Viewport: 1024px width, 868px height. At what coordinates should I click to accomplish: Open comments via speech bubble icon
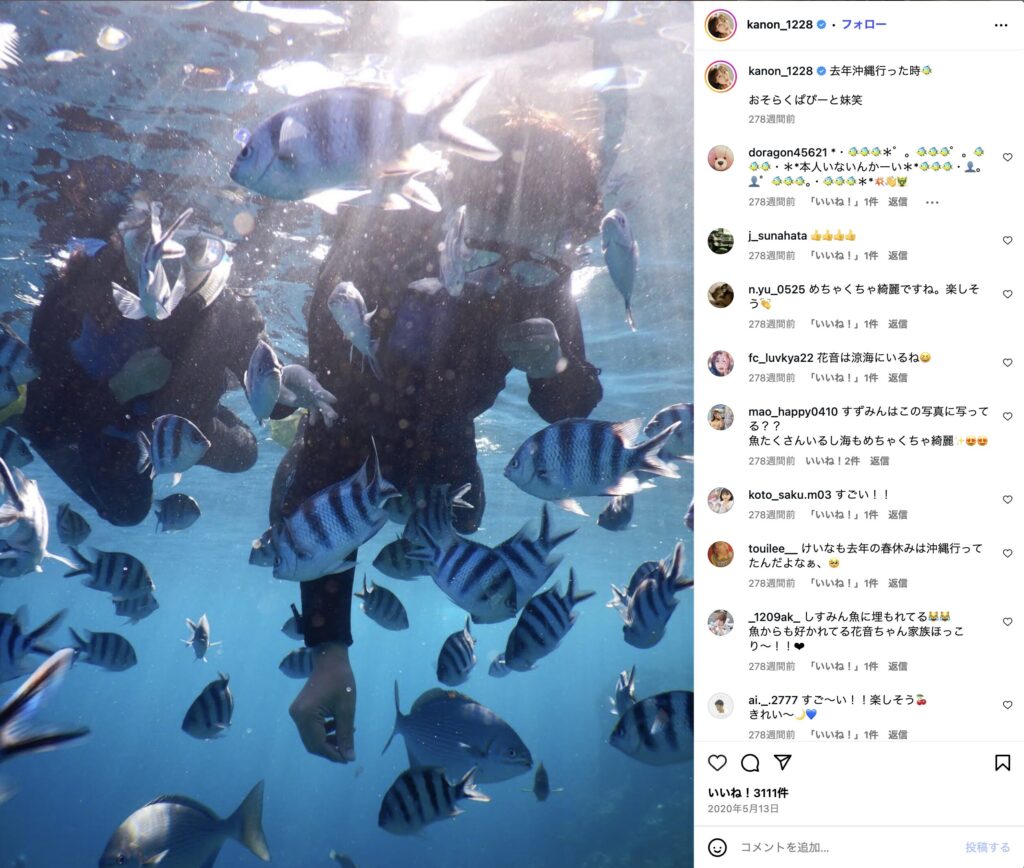point(750,762)
